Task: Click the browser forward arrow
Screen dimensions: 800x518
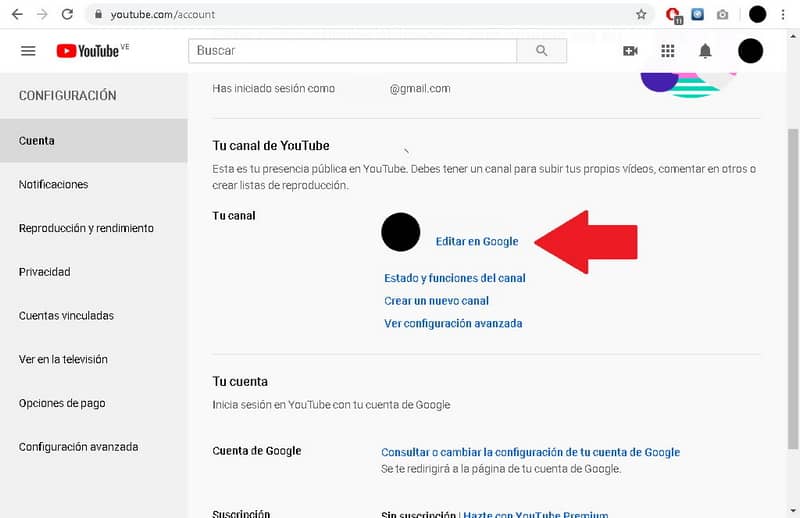Action: (x=42, y=14)
